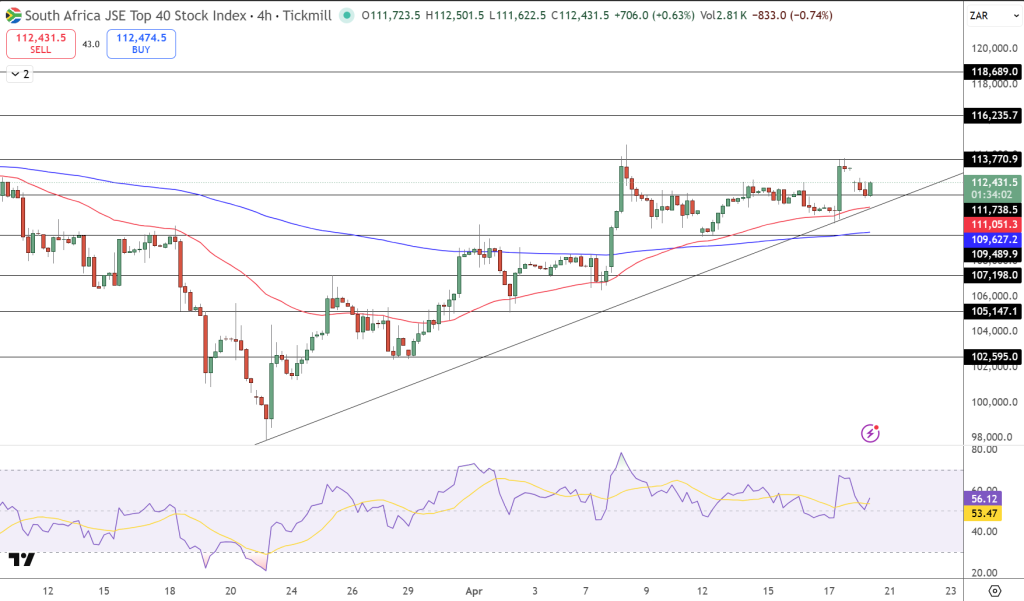This screenshot has width=1024, height=601.
Task: Click the lightning bolt quick-trade icon
Action: click(868, 432)
